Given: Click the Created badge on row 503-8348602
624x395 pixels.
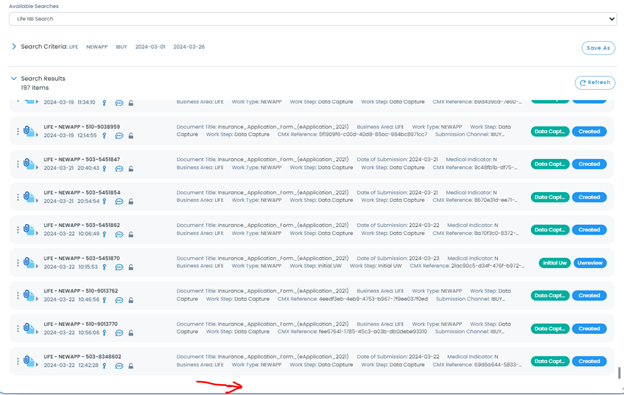Looking at the screenshot, I should pos(589,361).
